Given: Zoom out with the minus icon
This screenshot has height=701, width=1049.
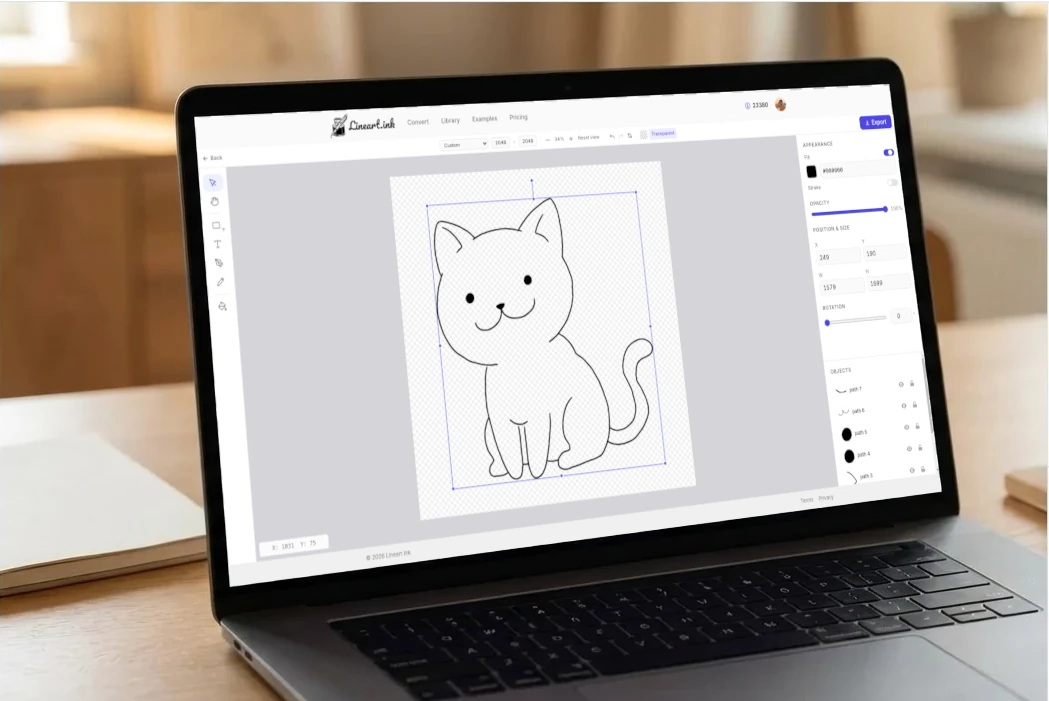Looking at the screenshot, I should (547, 140).
